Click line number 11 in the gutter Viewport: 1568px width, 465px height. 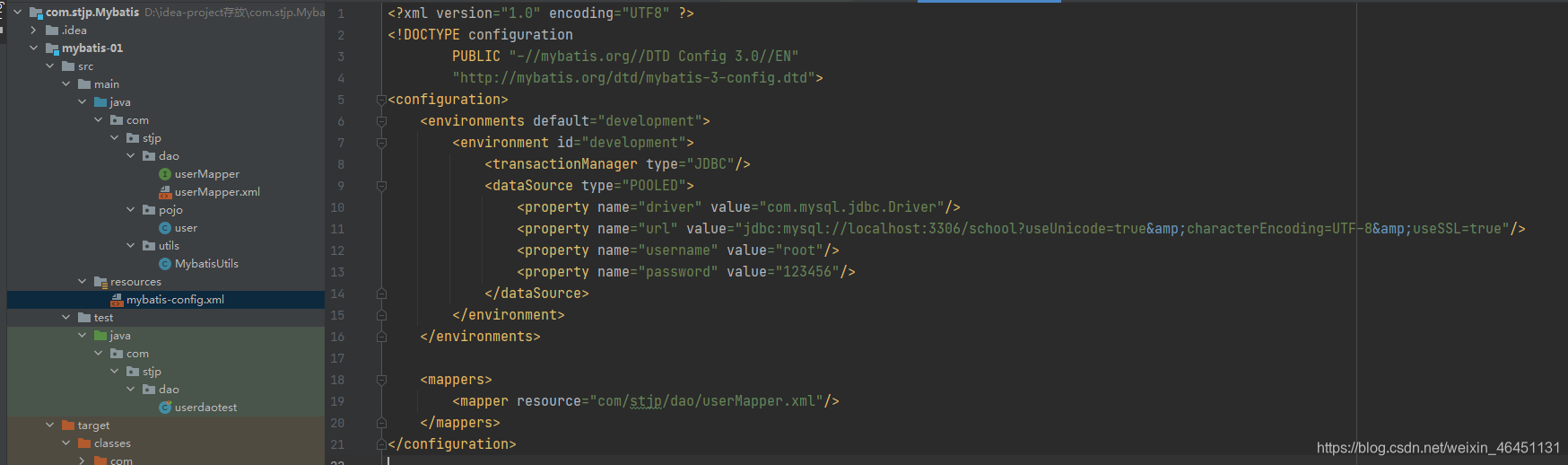pyautogui.click(x=337, y=229)
